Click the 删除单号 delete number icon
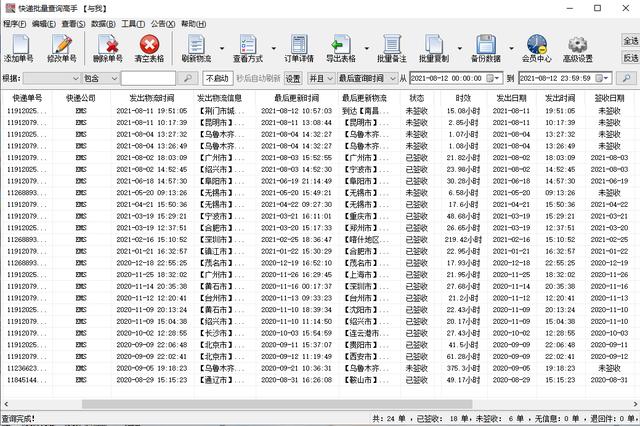This screenshot has height=426, width=640. pos(108,48)
